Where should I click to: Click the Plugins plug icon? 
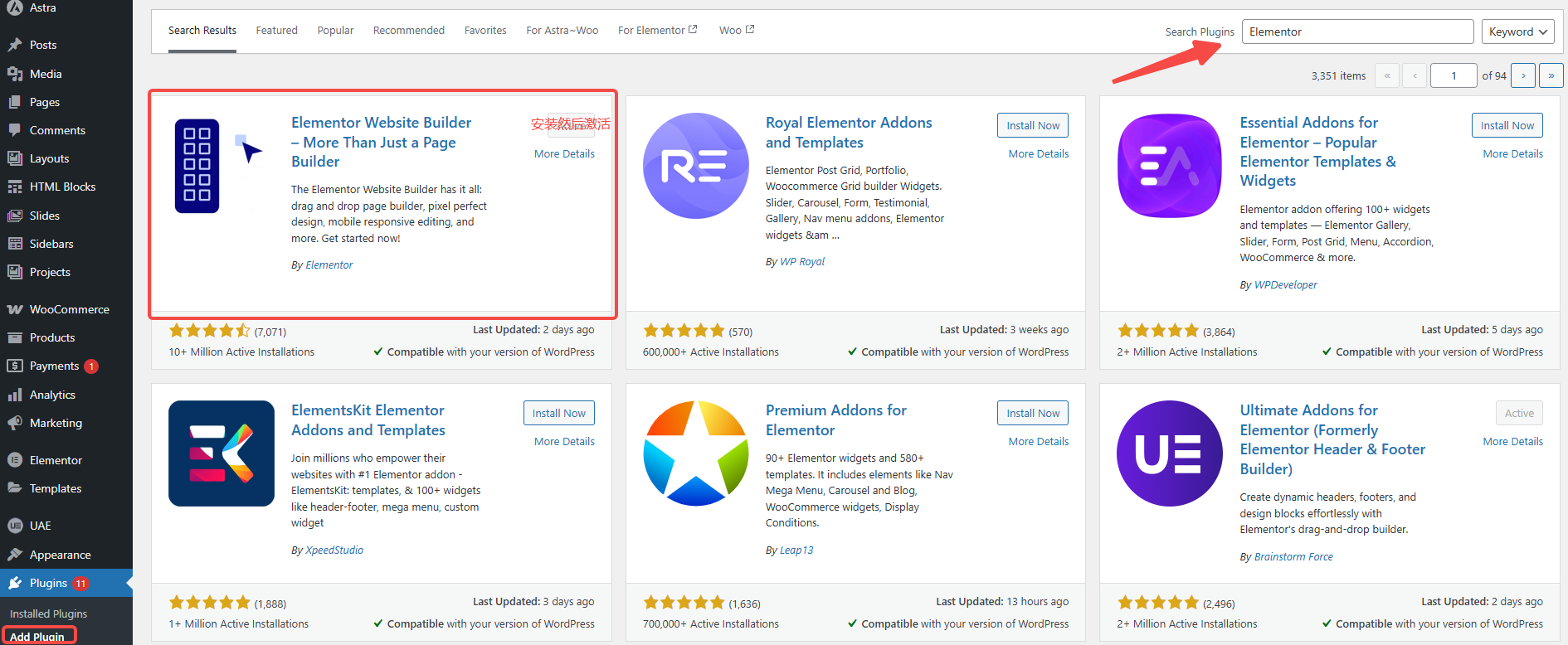click(x=15, y=583)
